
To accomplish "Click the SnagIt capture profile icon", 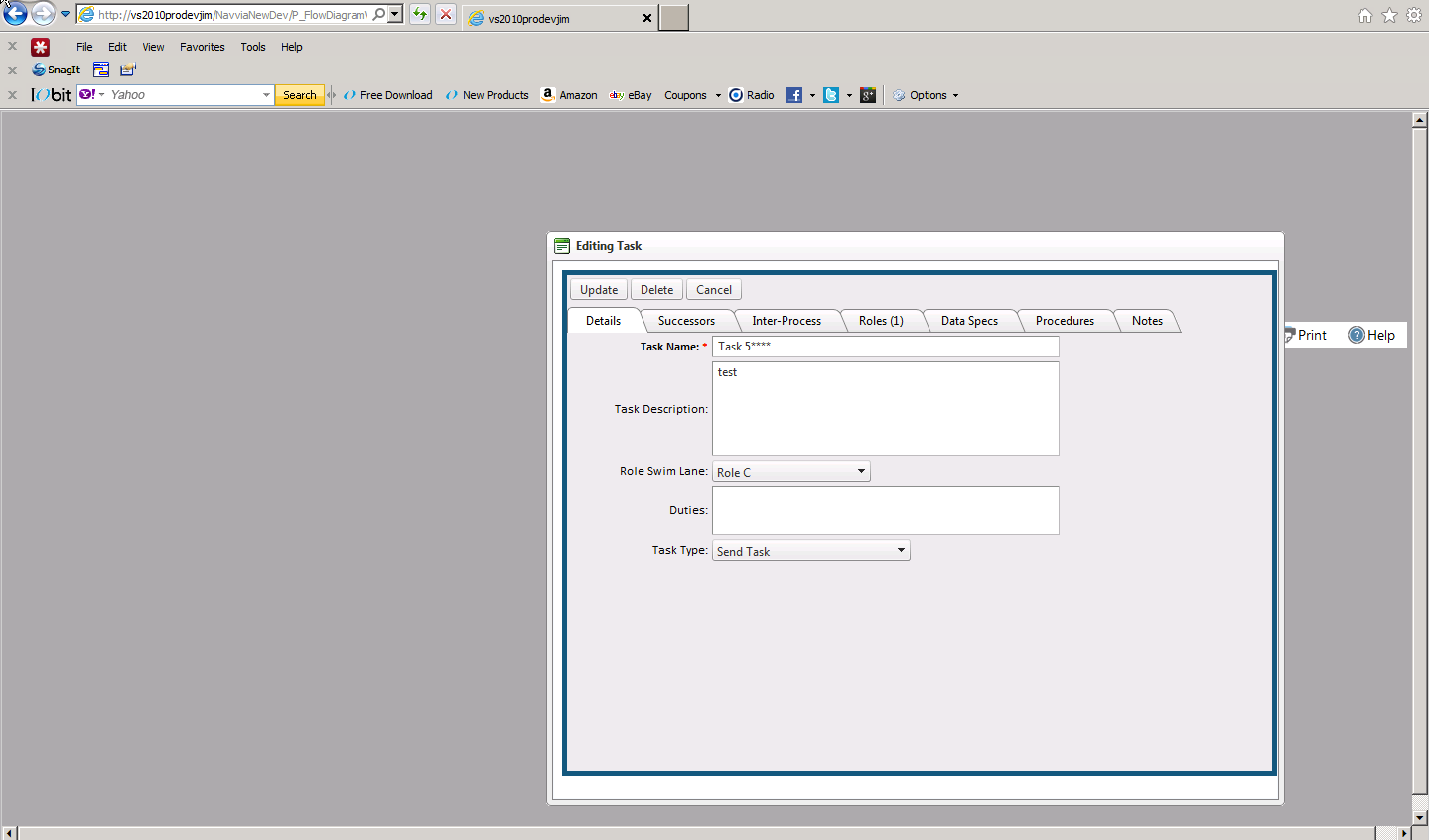I will click(x=128, y=70).
